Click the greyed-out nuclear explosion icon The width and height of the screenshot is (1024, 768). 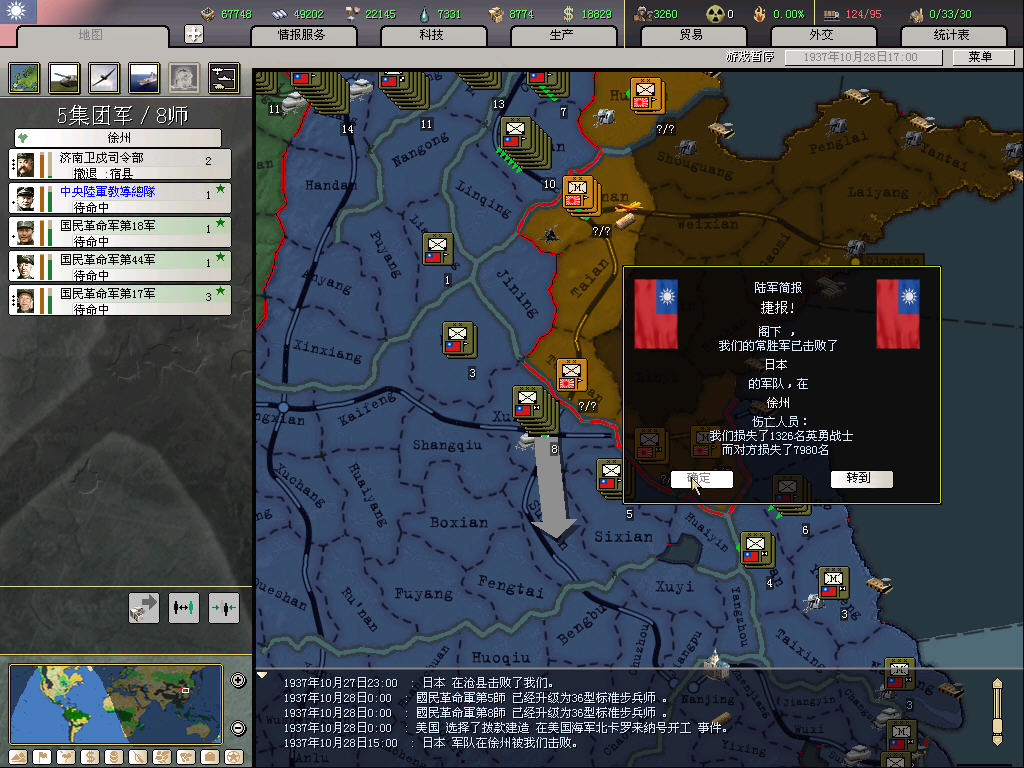(184, 78)
